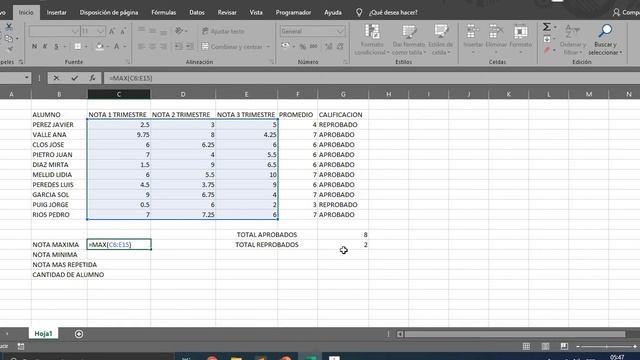640x360 pixels.
Task: Open Buscar y seleccionar menu
Action: pyautogui.click(x=605, y=39)
